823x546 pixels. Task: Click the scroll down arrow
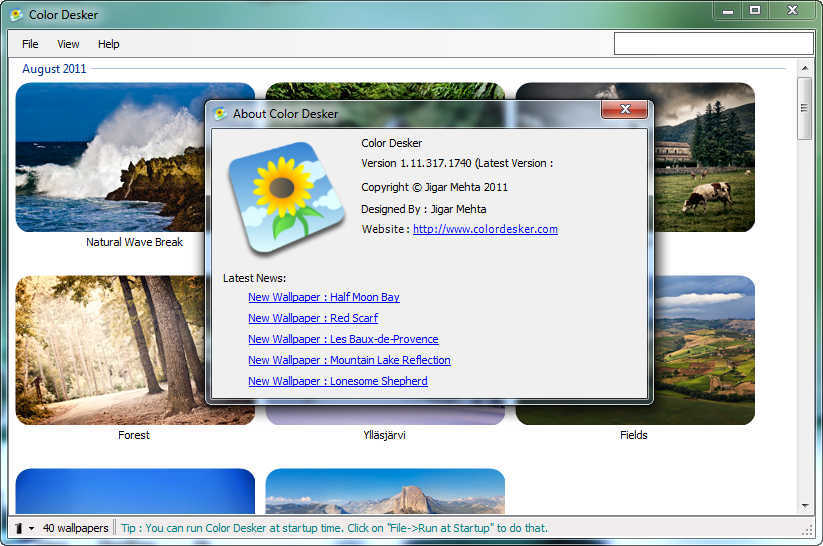point(805,506)
